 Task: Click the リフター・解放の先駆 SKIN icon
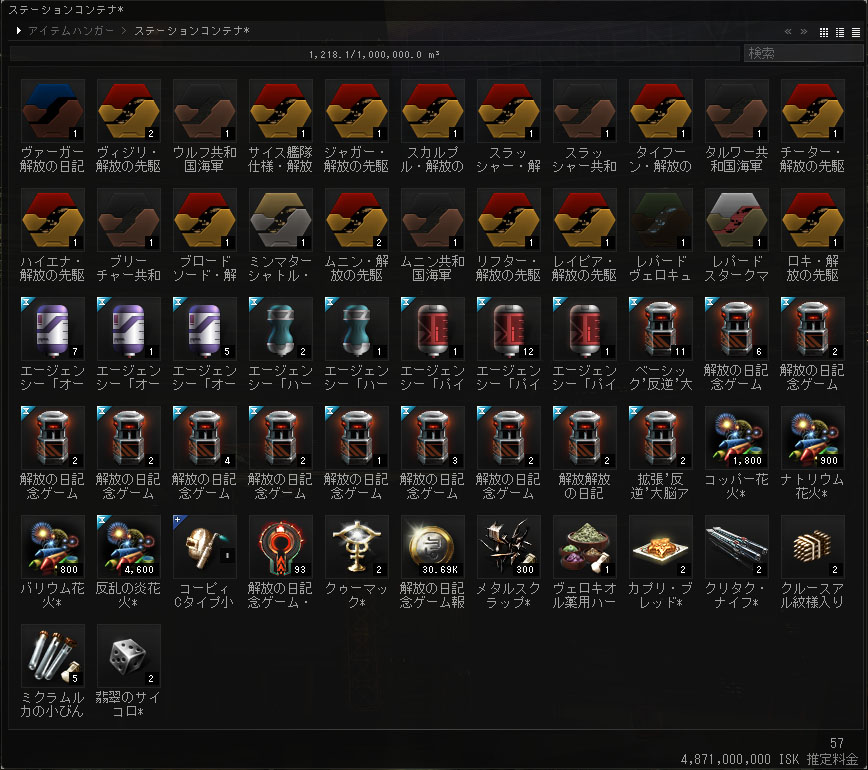tap(508, 220)
